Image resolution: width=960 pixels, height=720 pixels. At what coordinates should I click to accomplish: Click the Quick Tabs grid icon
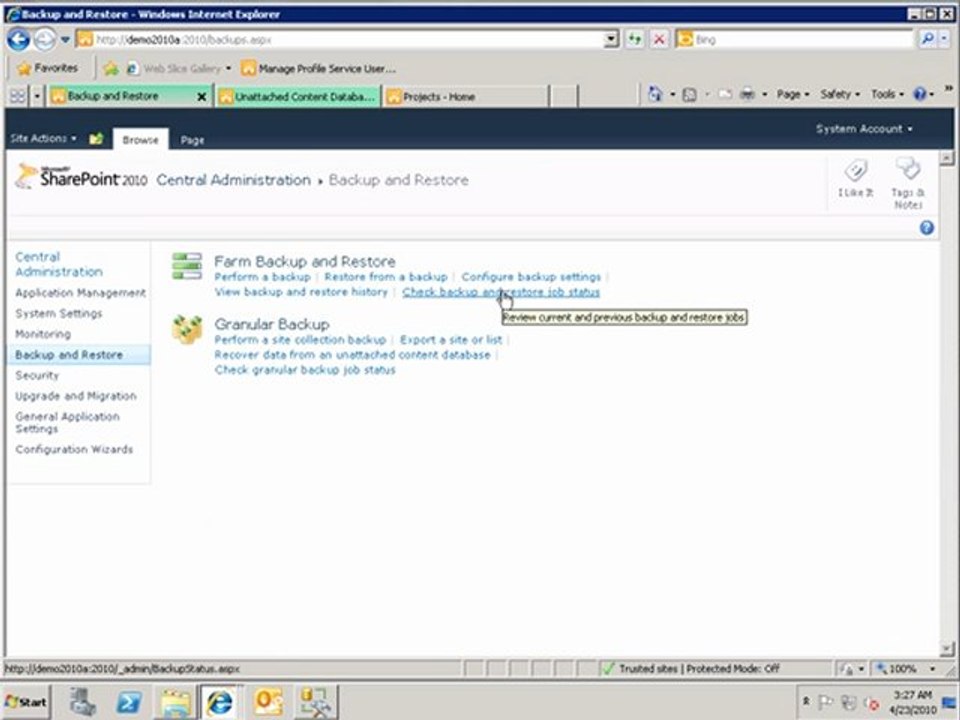pos(18,96)
